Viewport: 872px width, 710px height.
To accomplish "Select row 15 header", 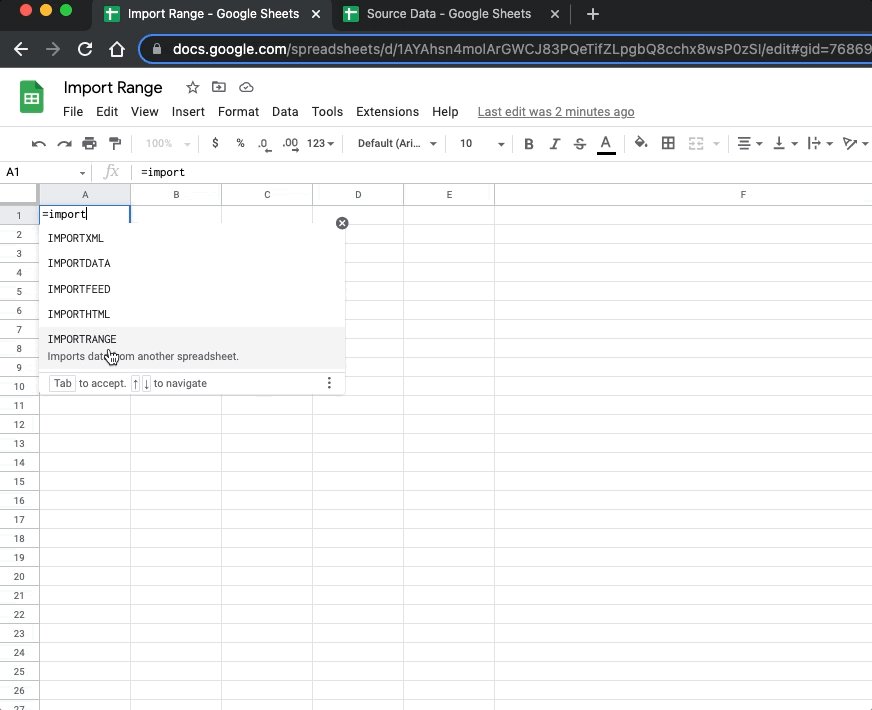I will click(19, 481).
